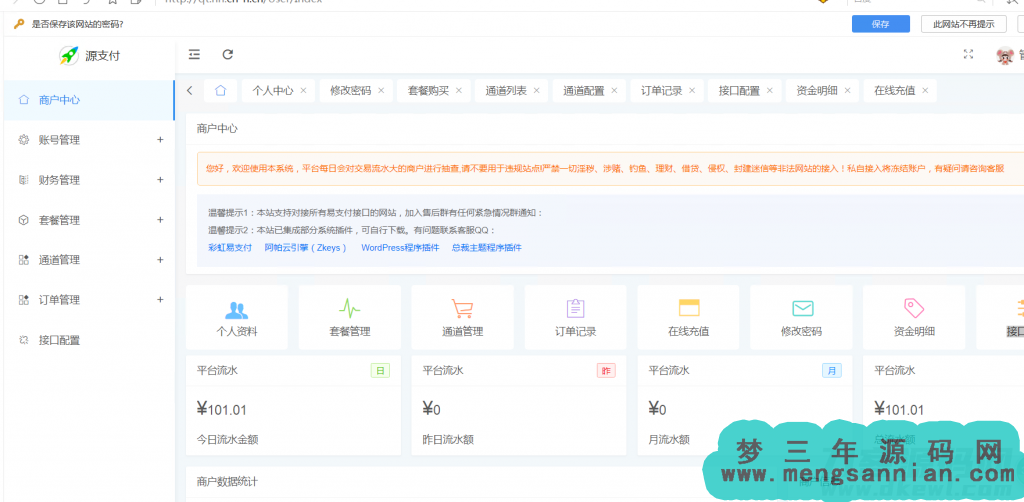
Task: Click the 昨 badge on 平台流水
Action: pos(606,371)
